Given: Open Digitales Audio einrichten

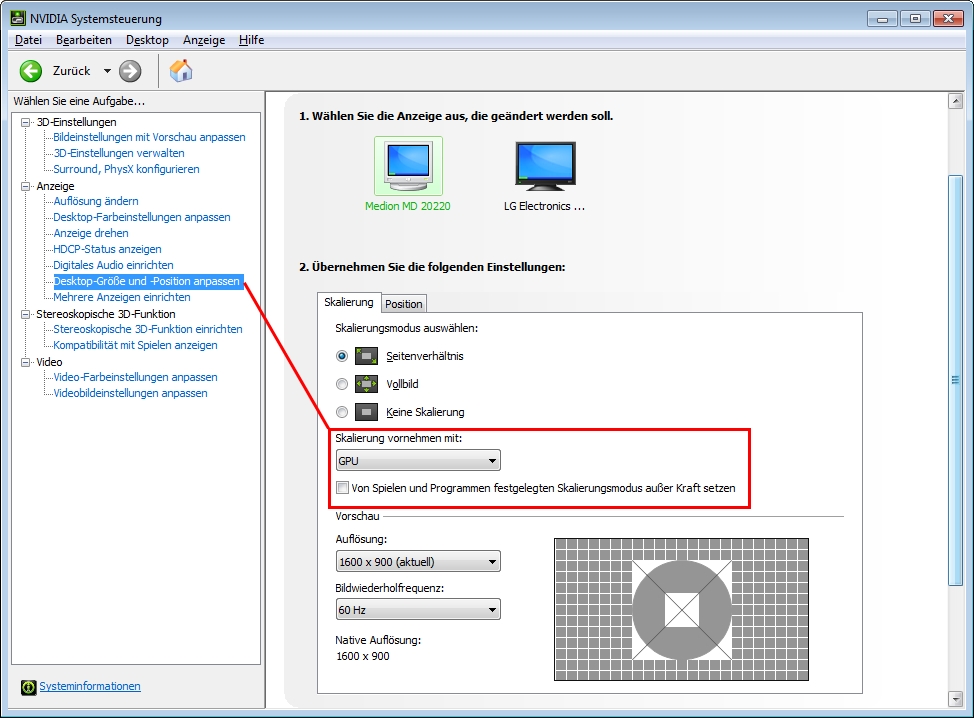Looking at the screenshot, I should coord(113,265).
